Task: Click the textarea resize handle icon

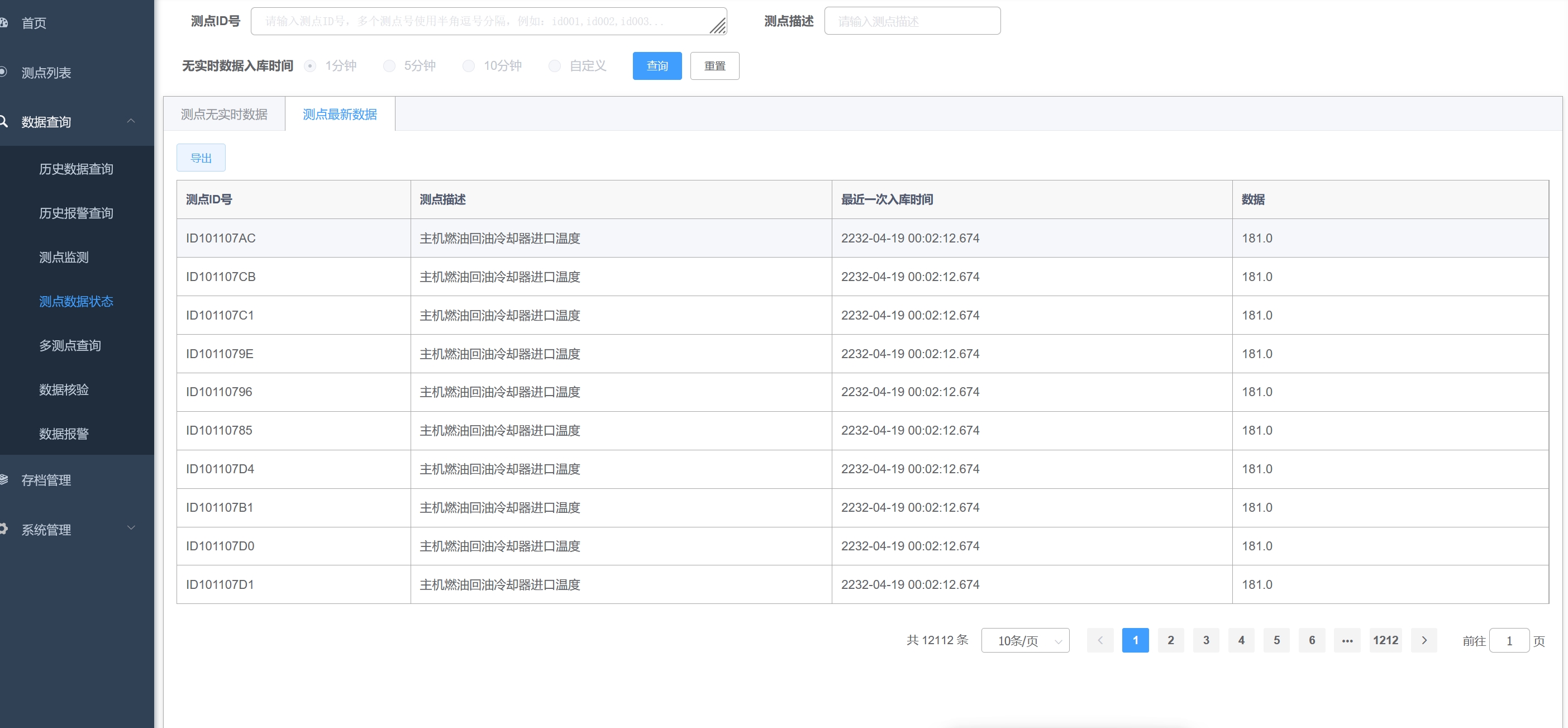Action: pyautogui.click(x=718, y=26)
